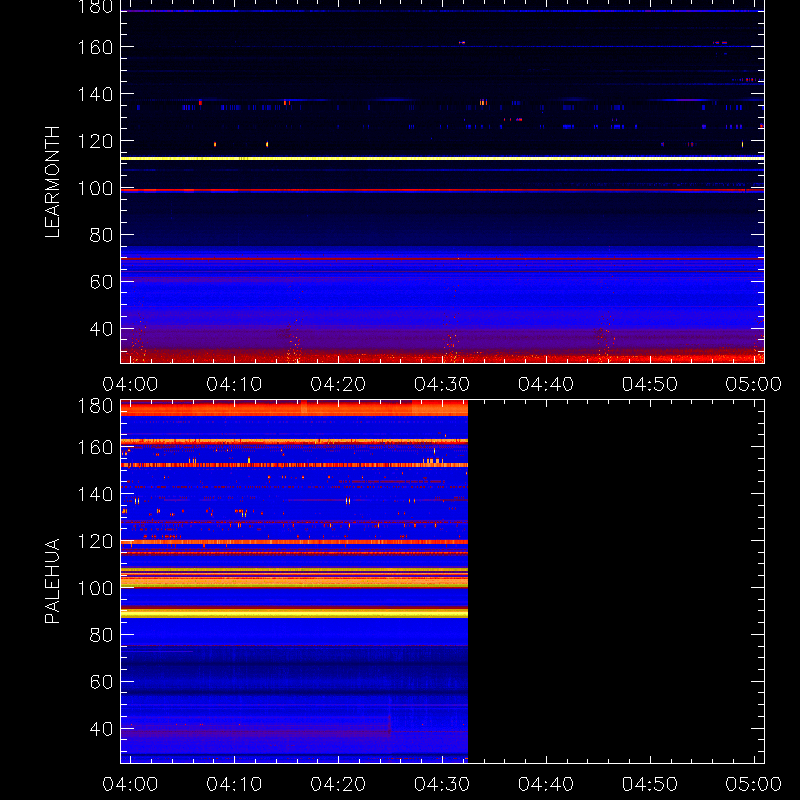
Task: Click 05:00 time label under LEARMONTH plot
Action: click(x=754, y=384)
